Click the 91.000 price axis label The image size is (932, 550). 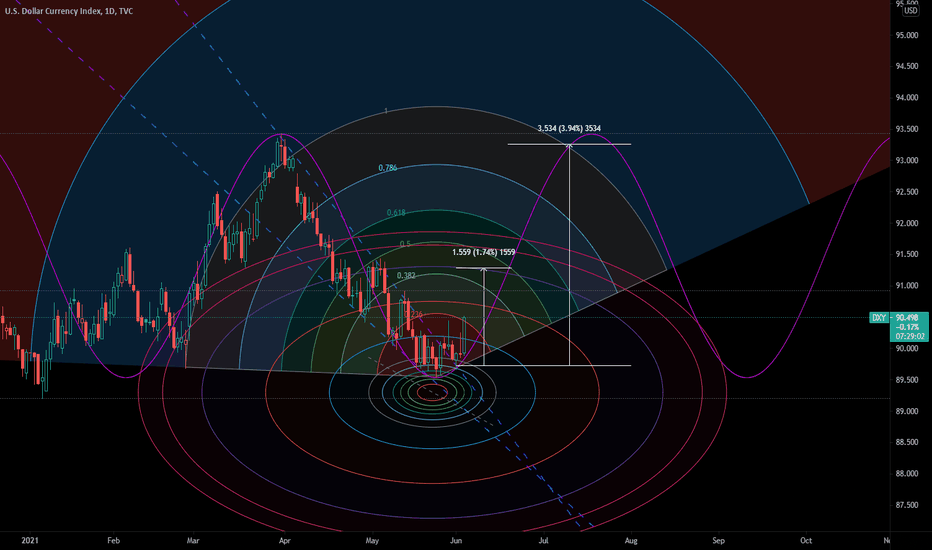click(x=906, y=286)
